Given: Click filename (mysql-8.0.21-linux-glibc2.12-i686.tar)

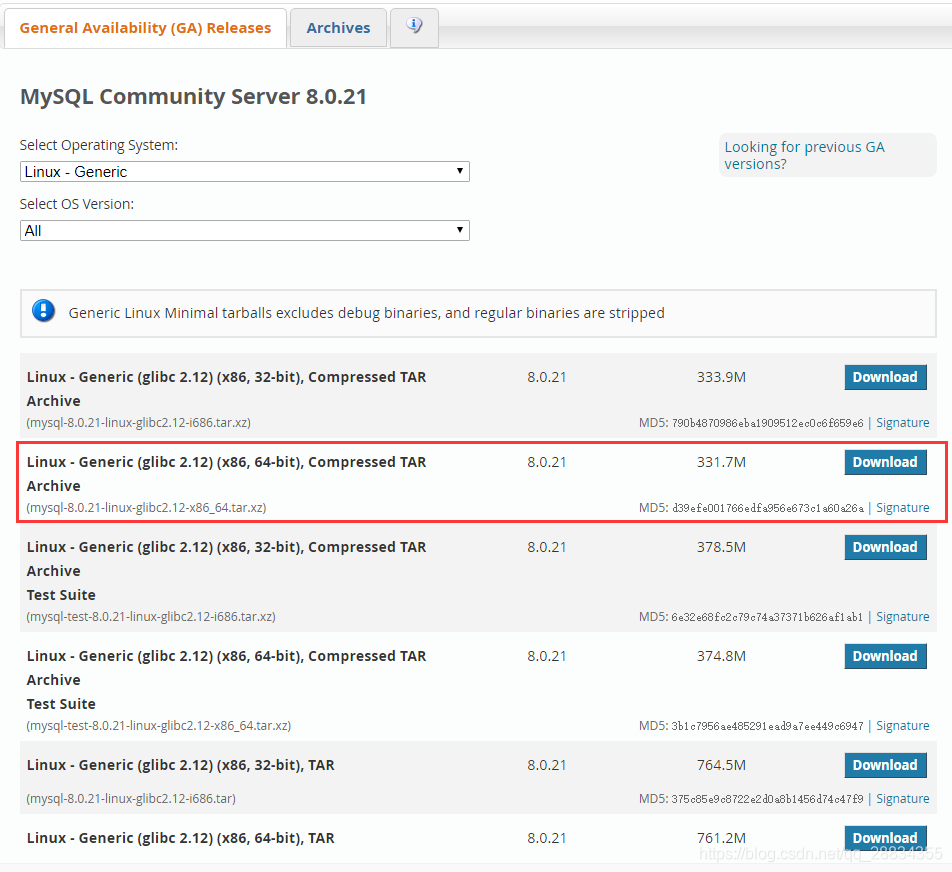Looking at the screenshot, I should (131, 799).
